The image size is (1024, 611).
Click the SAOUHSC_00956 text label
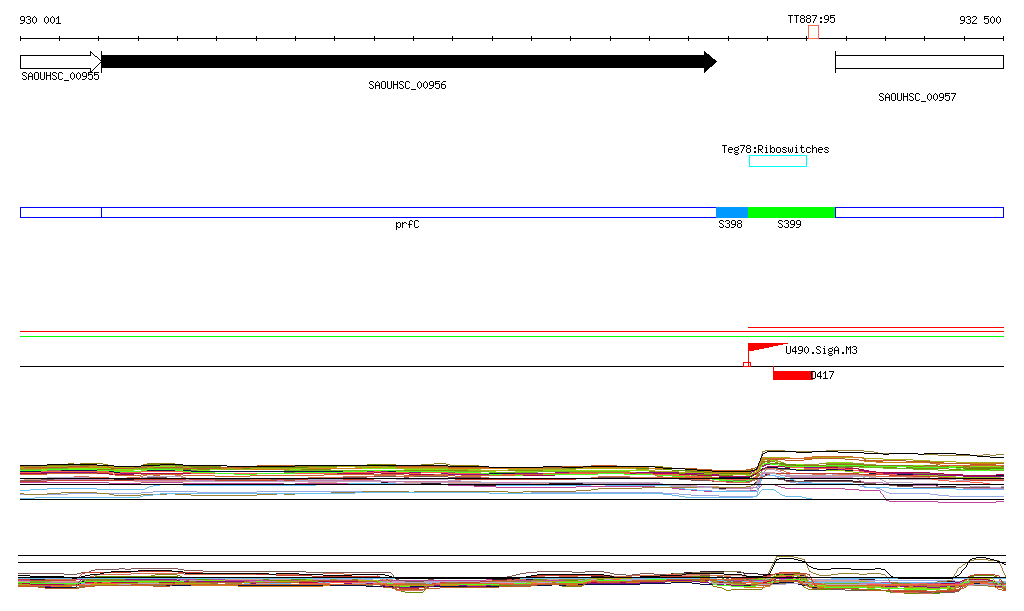click(407, 86)
